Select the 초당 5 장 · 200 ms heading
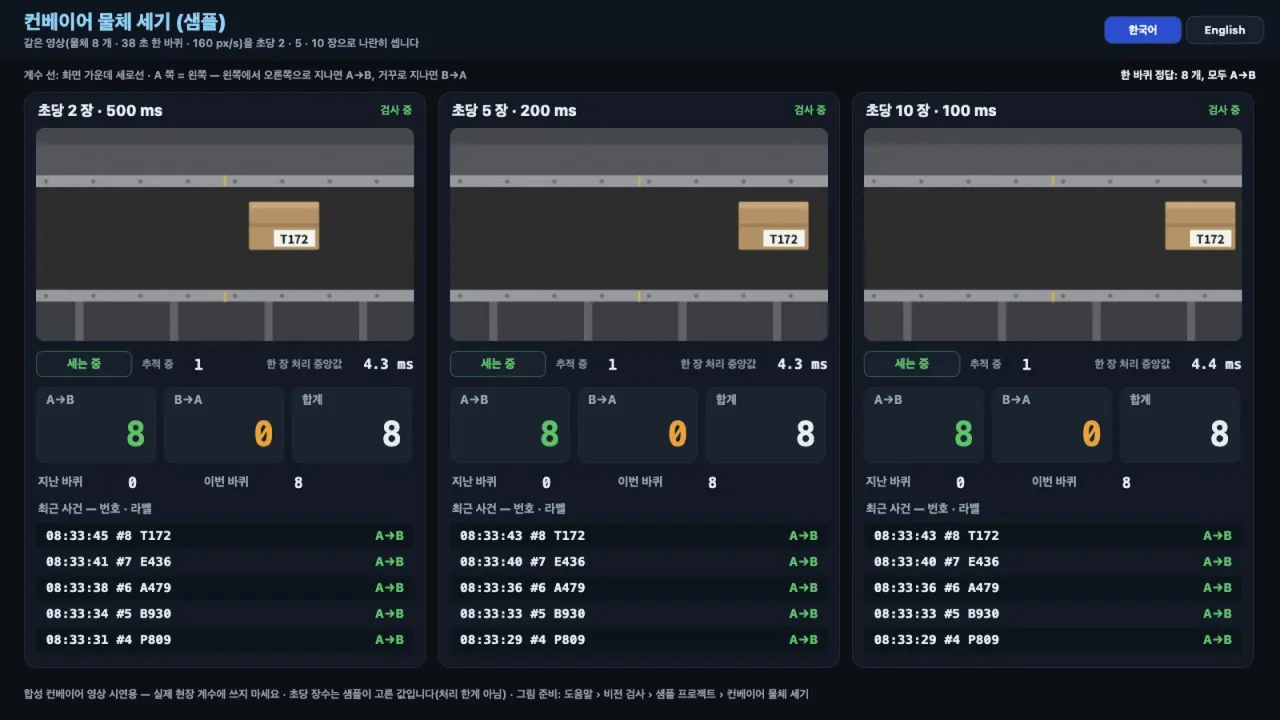 [514, 110]
